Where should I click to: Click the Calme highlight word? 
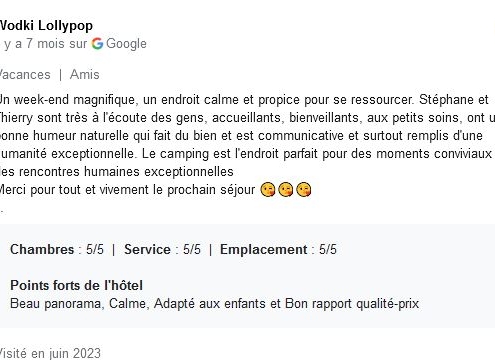coord(128,304)
